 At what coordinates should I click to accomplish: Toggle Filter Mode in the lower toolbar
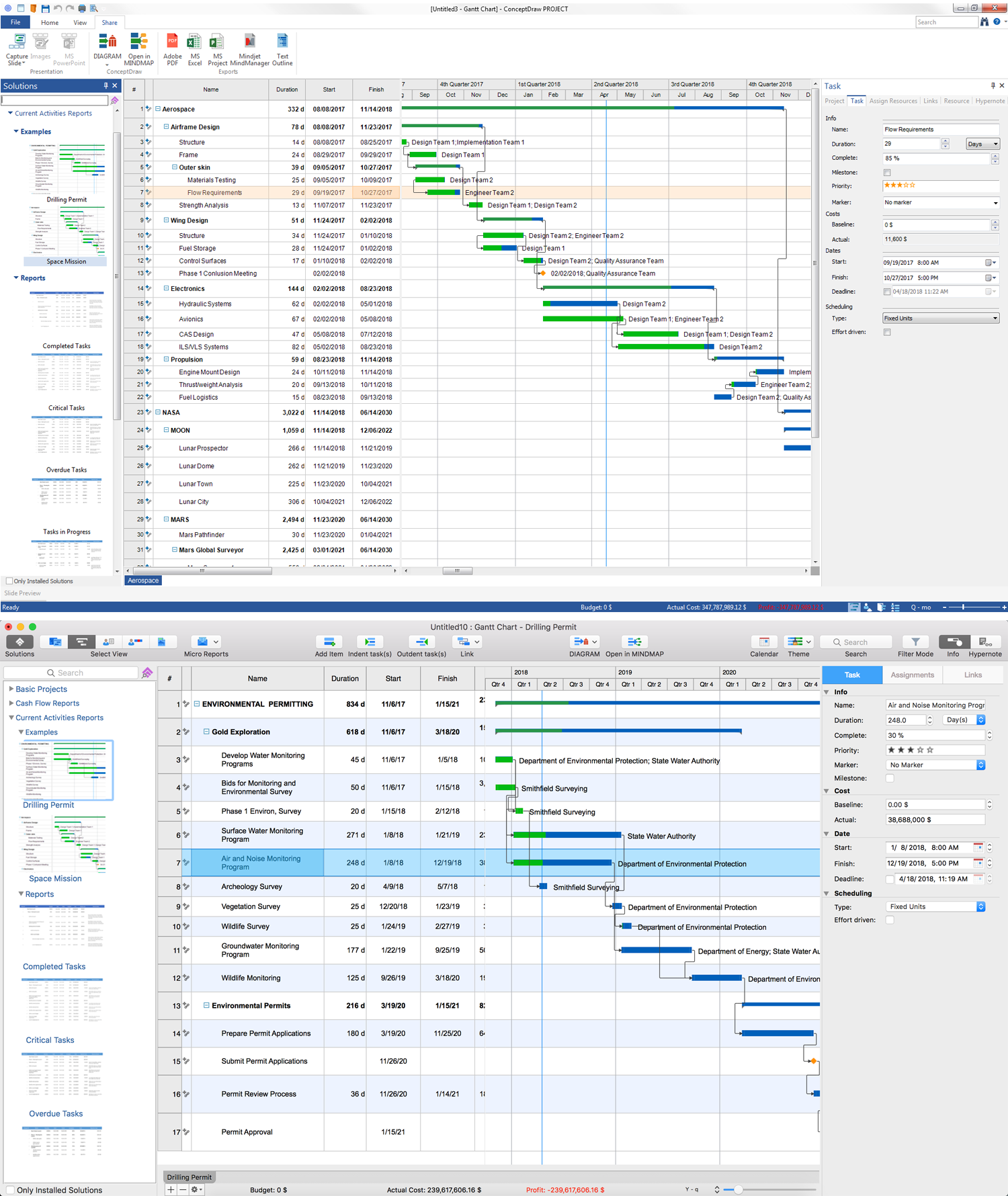[x=915, y=642]
